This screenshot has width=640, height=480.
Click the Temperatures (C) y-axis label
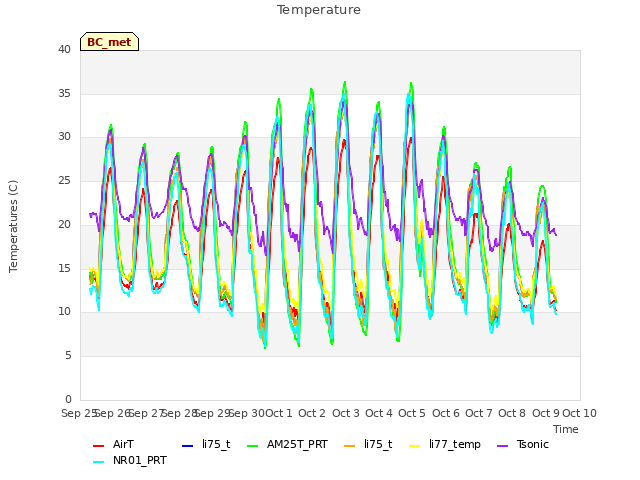pyautogui.click(x=13, y=226)
